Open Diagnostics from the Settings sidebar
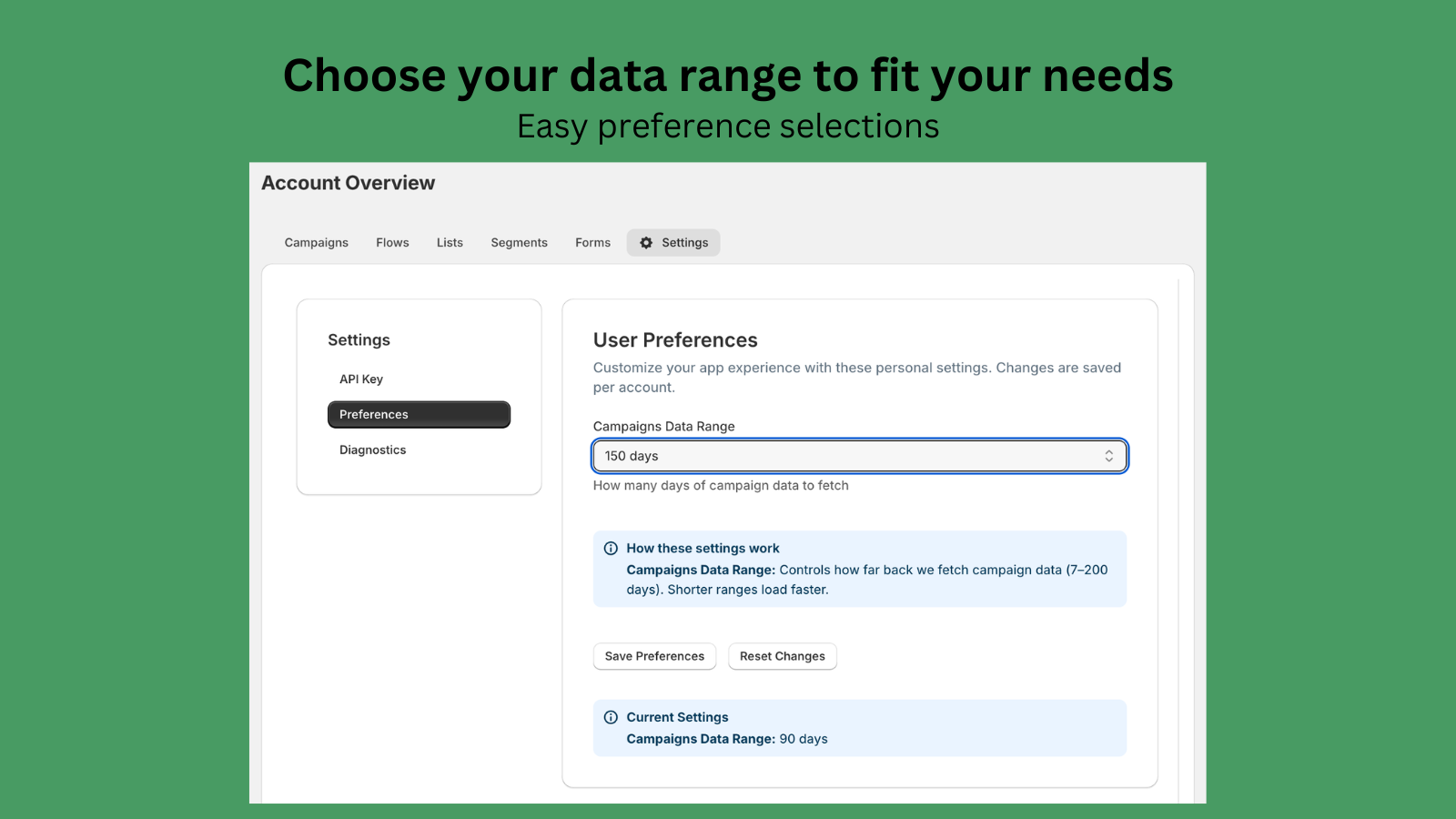The height and width of the screenshot is (819, 1456). tap(372, 450)
